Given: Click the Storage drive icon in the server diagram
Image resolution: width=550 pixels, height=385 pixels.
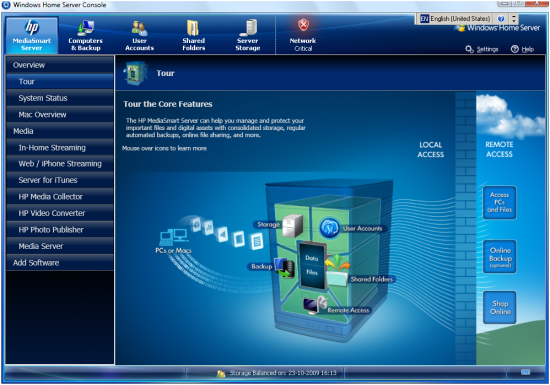Looking at the screenshot, I should pyautogui.click(x=292, y=225).
